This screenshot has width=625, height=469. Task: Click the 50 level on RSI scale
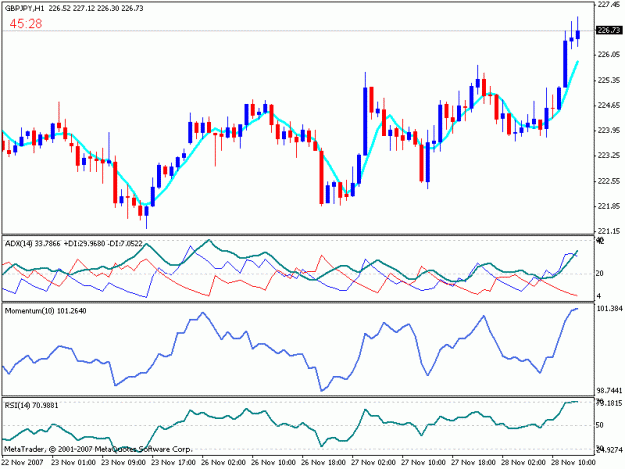[600, 425]
